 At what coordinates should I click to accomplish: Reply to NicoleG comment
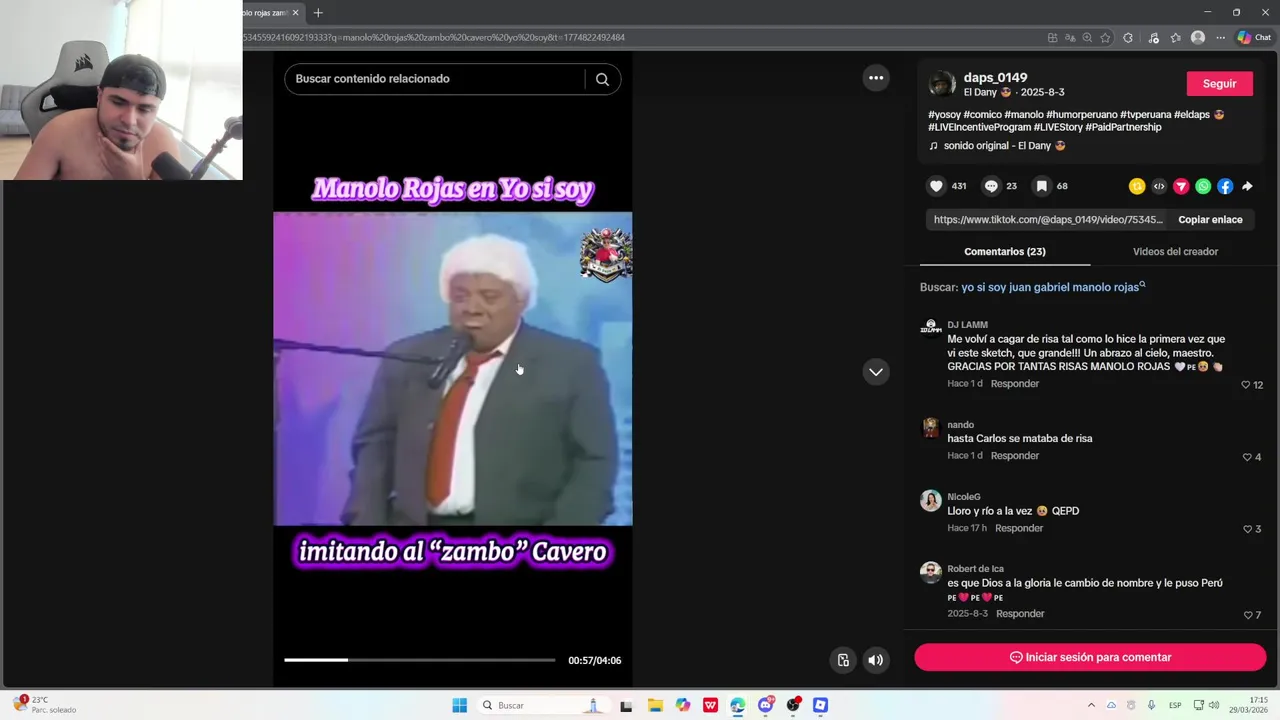pyautogui.click(x=1019, y=528)
